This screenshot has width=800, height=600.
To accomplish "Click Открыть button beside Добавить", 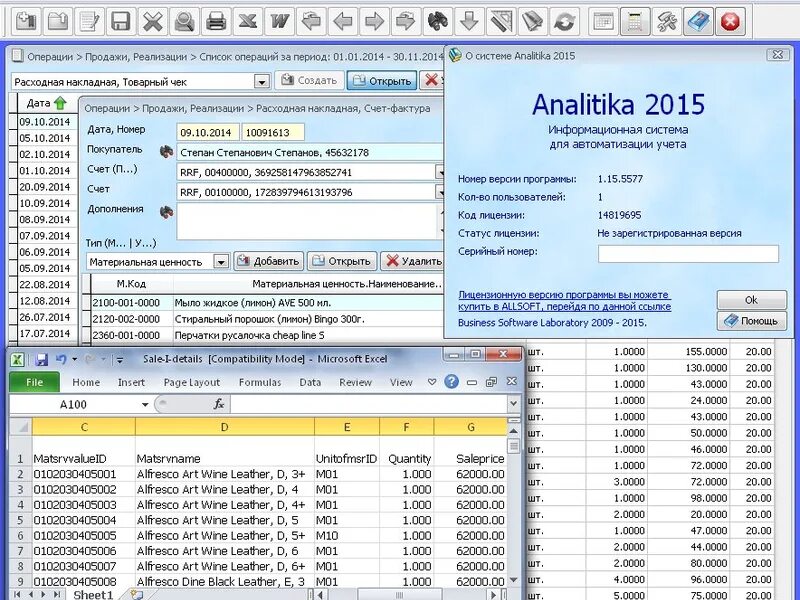I will pos(341,261).
